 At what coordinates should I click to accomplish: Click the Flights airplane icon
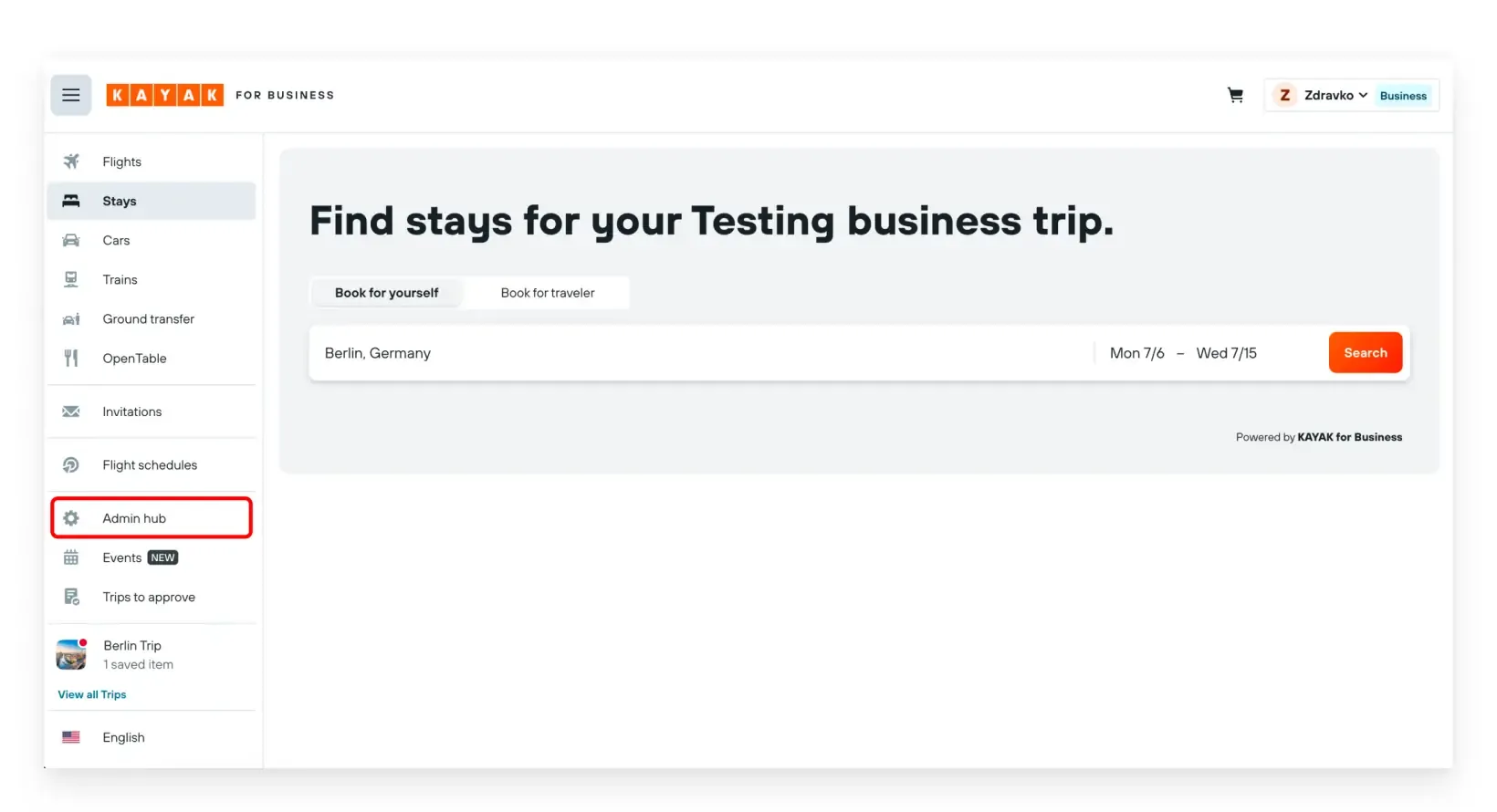[71, 161]
